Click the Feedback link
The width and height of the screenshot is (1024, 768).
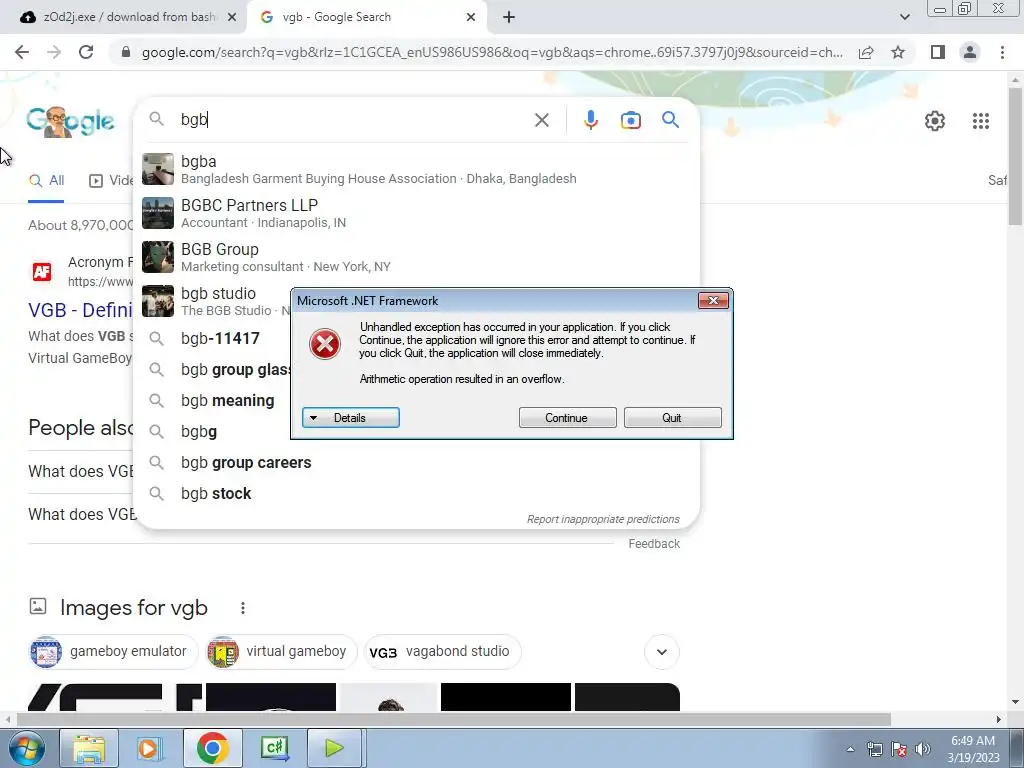pos(654,544)
